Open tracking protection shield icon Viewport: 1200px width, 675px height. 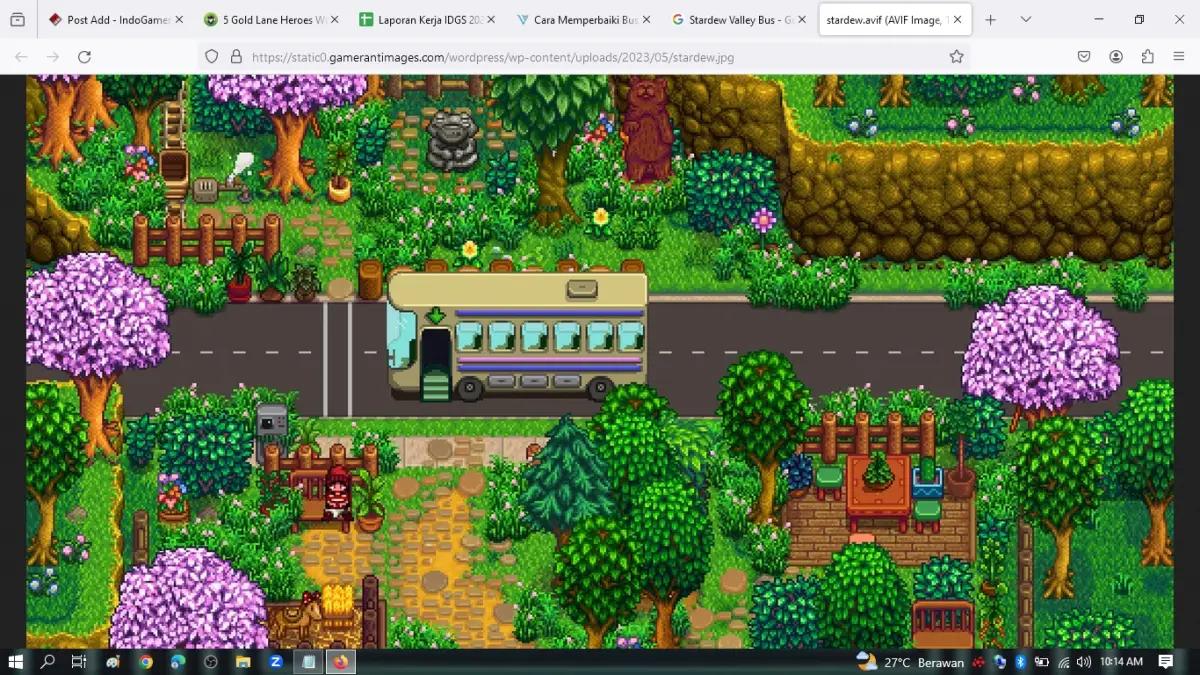coord(211,57)
